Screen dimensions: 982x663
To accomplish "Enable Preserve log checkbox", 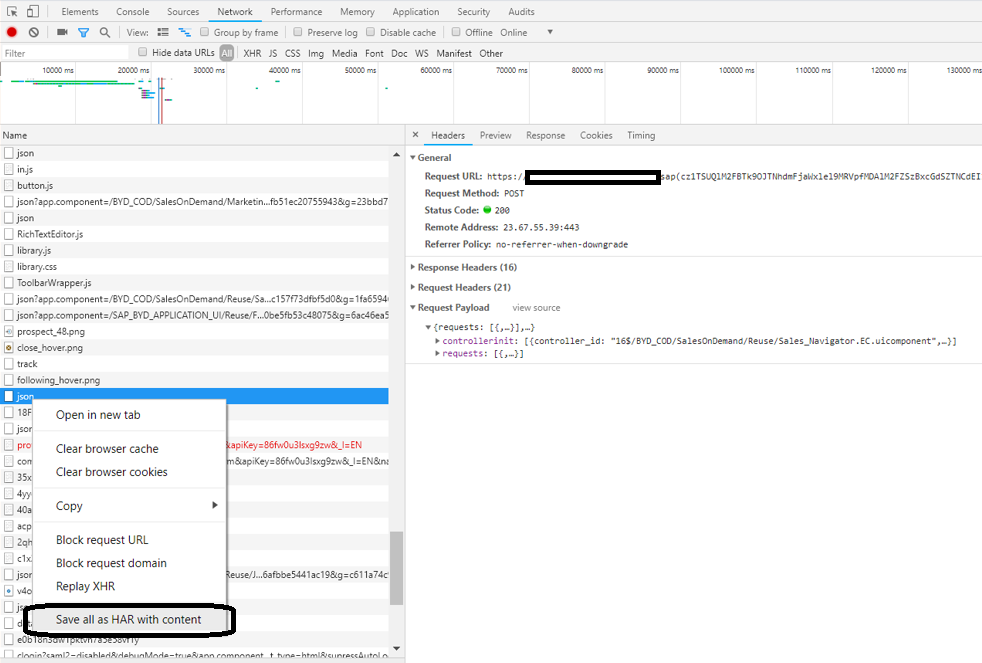I will click(297, 32).
